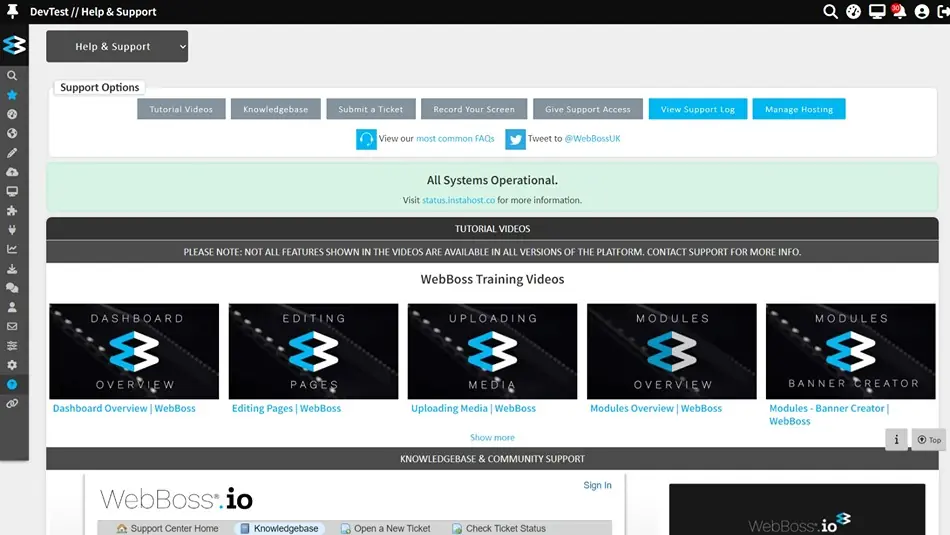Open the Dashboard Overview video thumbnail
950x535 pixels.
(134, 351)
